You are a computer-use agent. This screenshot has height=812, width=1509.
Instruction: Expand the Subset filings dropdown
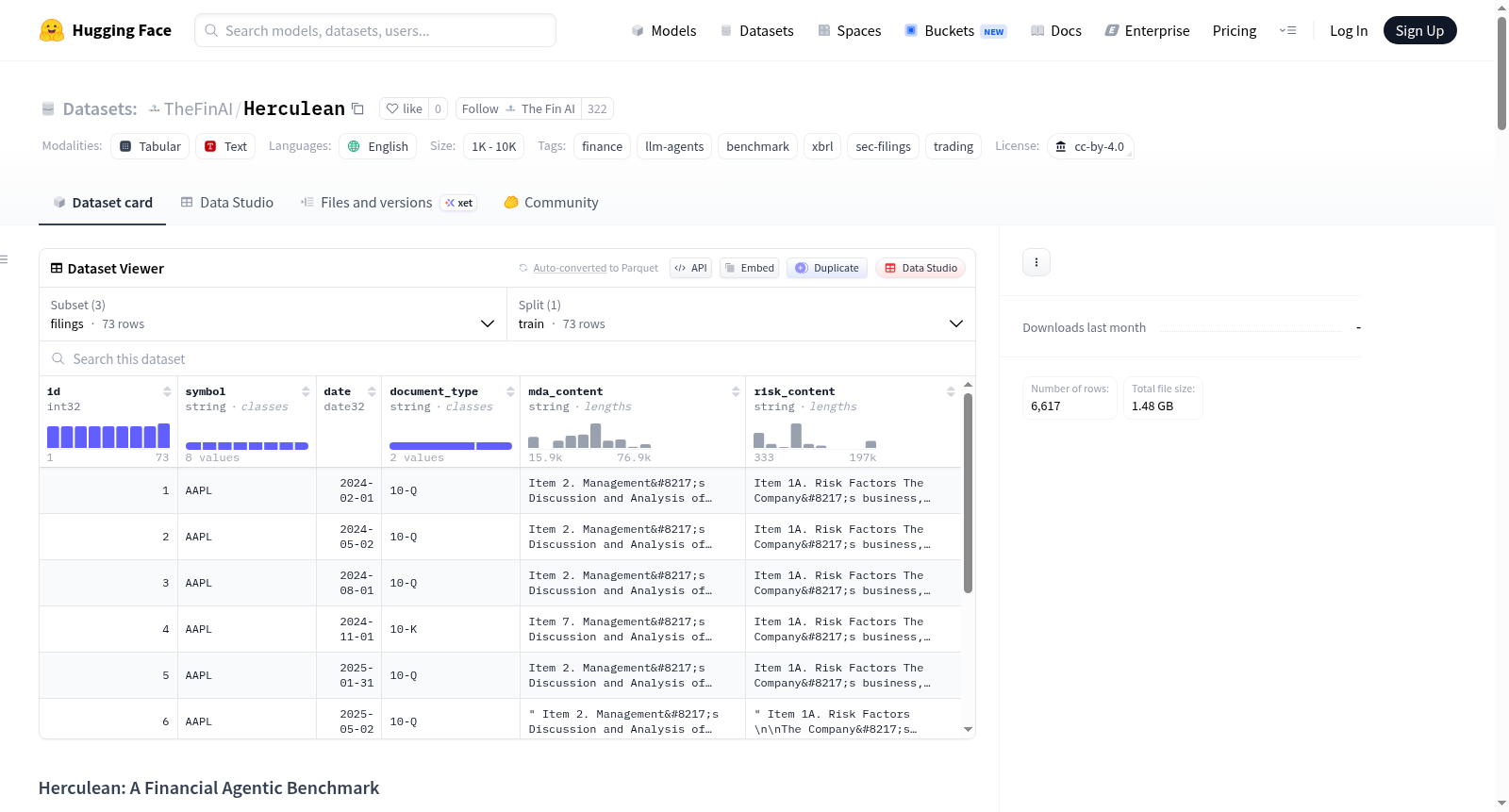[274, 314]
